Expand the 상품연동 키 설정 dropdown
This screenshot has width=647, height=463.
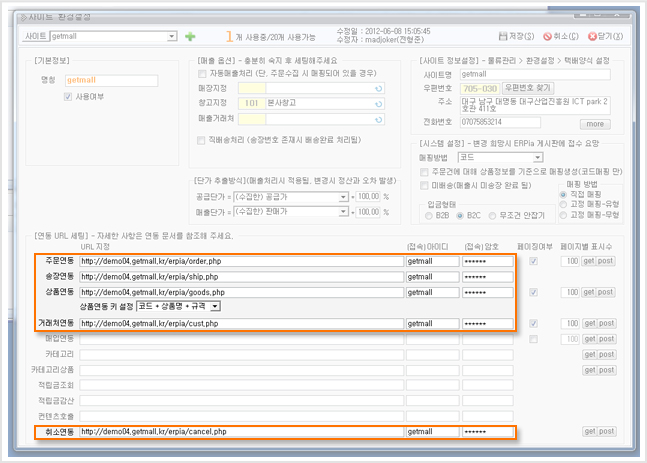[215, 306]
